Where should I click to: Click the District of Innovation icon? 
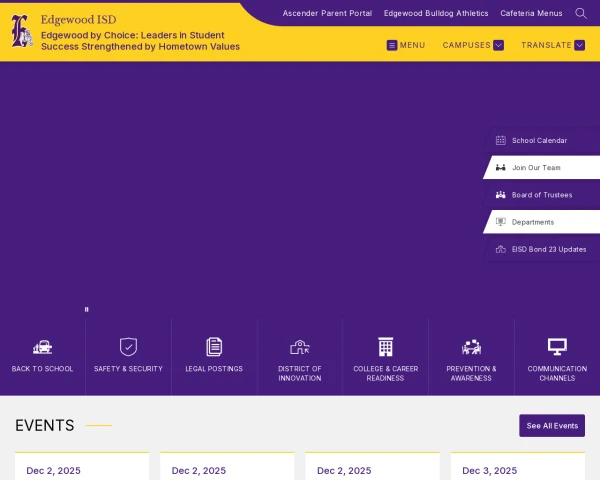click(300, 347)
